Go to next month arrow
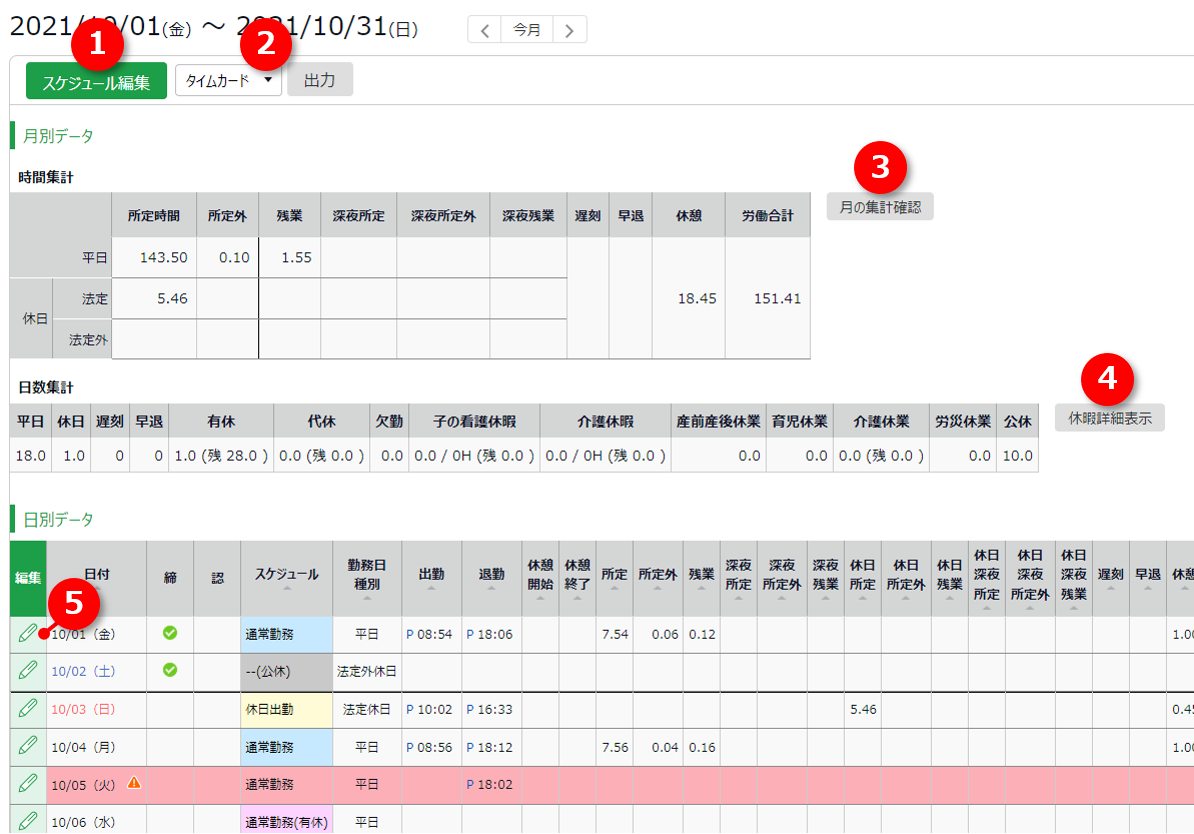1194x834 pixels. click(569, 30)
